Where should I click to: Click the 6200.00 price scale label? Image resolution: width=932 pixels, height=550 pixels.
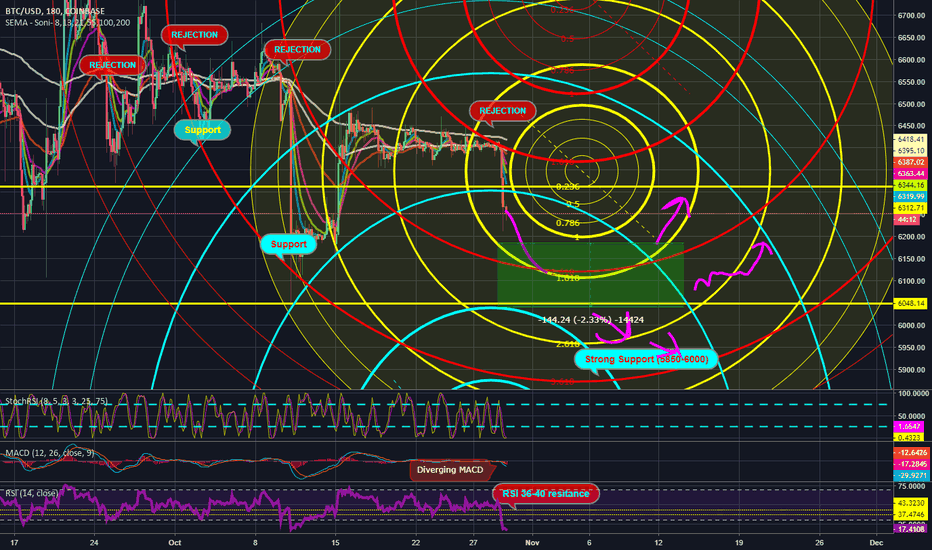[911, 237]
